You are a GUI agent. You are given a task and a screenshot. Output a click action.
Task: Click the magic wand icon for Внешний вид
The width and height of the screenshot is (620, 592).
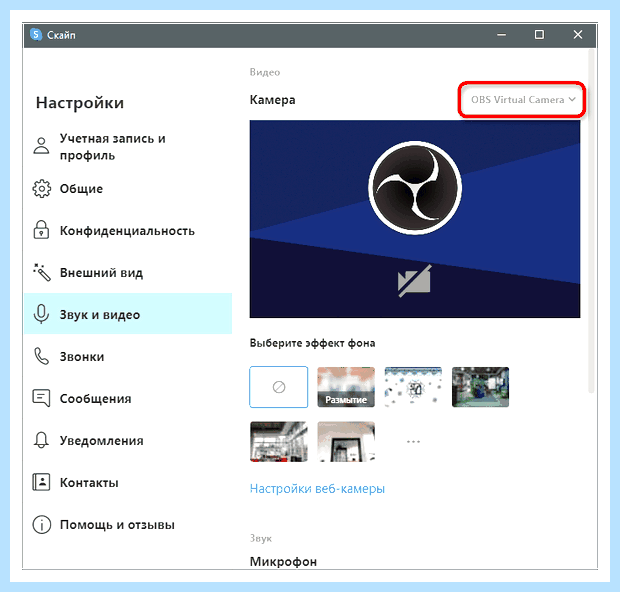(41, 272)
